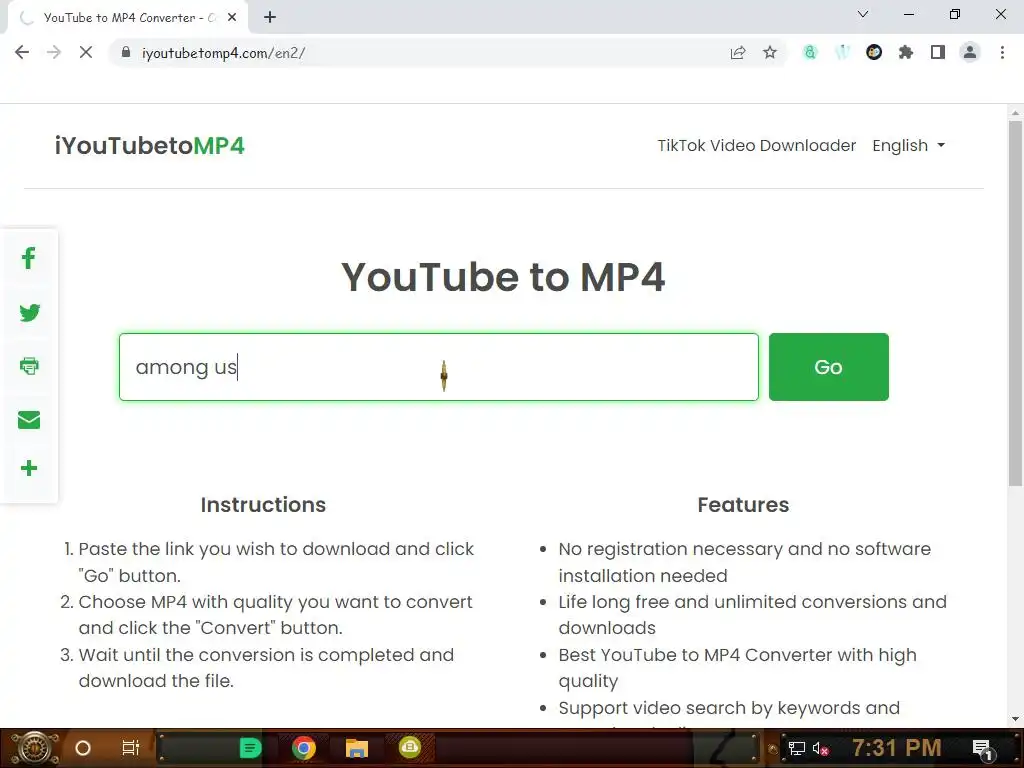Image resolution: width=1024 pixels, height=768 pixels.
Task: Toggle the browser side panel
Action: pos(938,52)
